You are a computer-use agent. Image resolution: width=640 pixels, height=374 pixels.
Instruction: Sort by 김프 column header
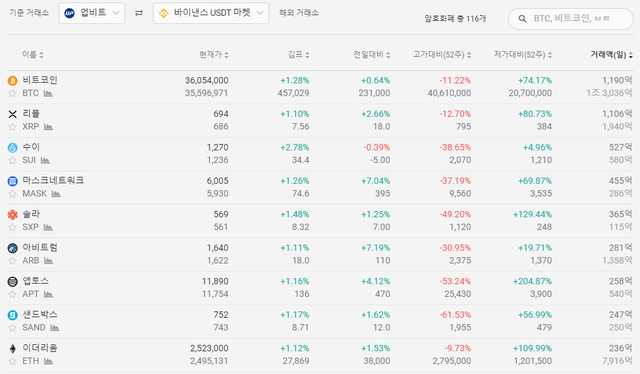coord(299,55)
